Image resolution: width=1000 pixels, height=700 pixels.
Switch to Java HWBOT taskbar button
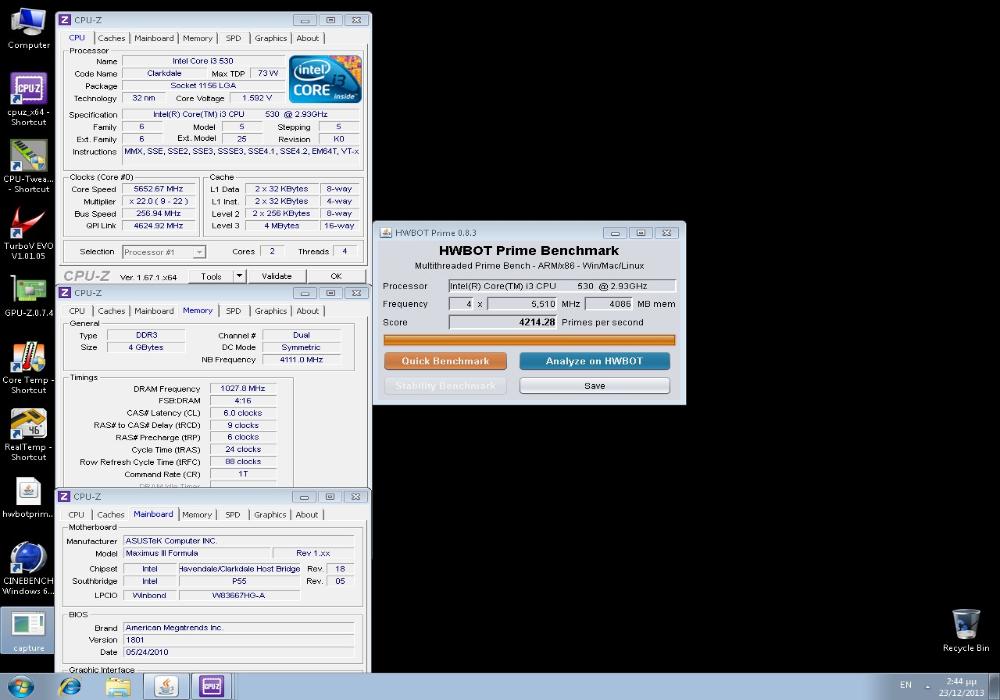click(166, 687)
